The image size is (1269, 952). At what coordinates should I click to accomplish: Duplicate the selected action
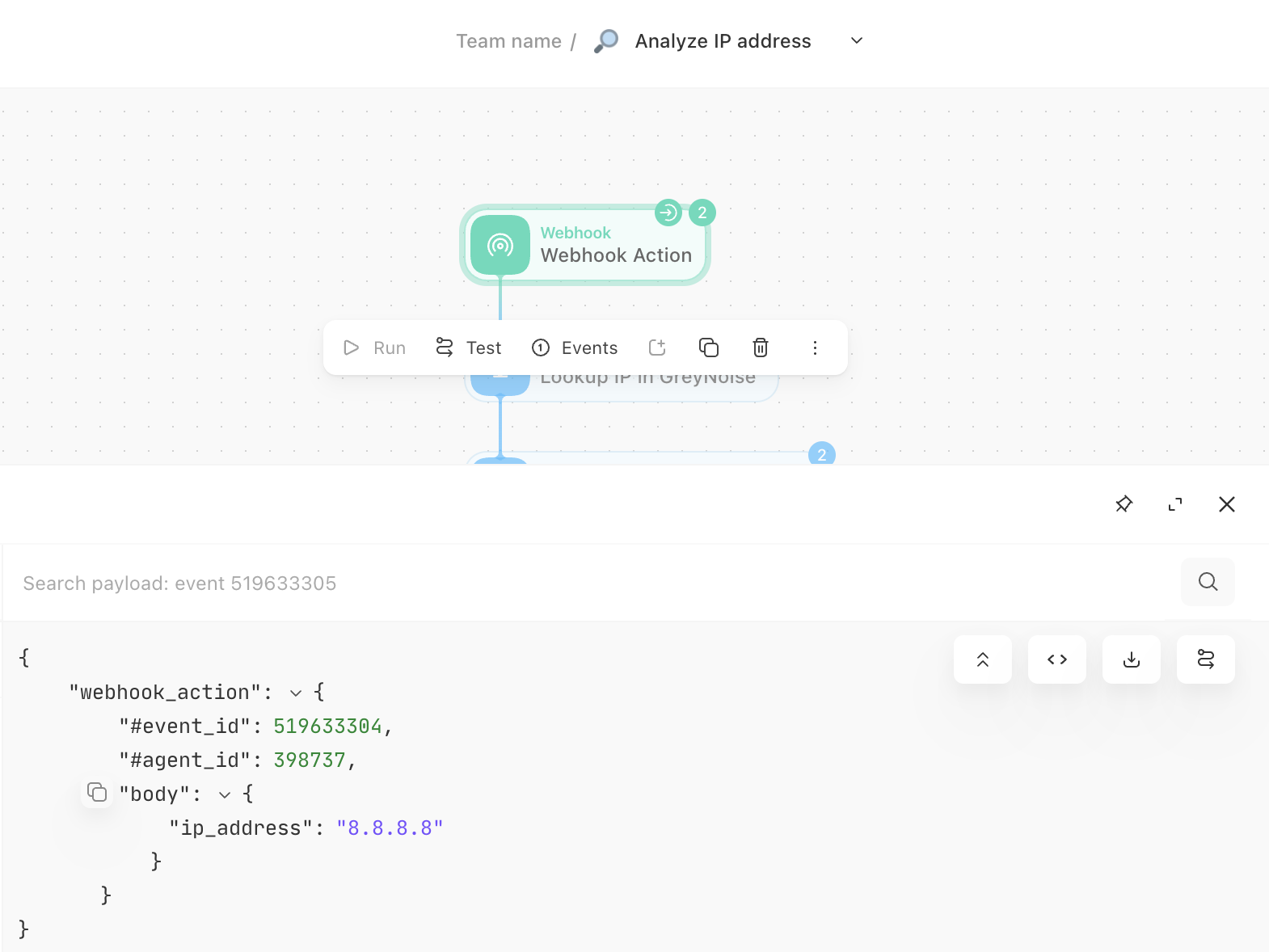(709, 348)
